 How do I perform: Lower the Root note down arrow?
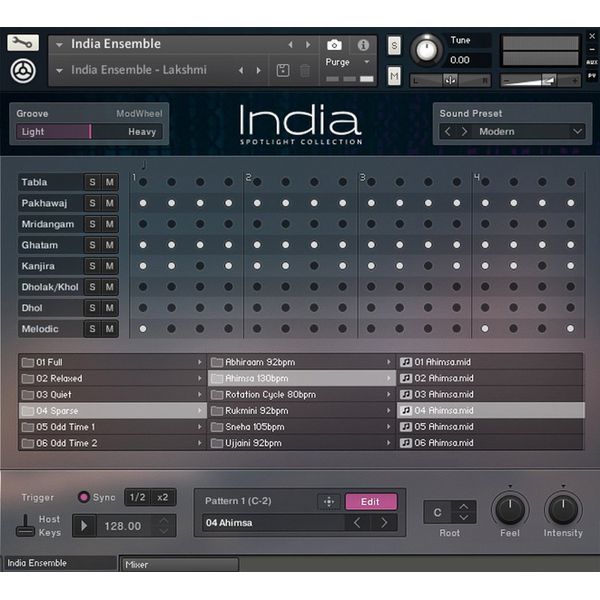pyautogui.click(x=463, y=518)
